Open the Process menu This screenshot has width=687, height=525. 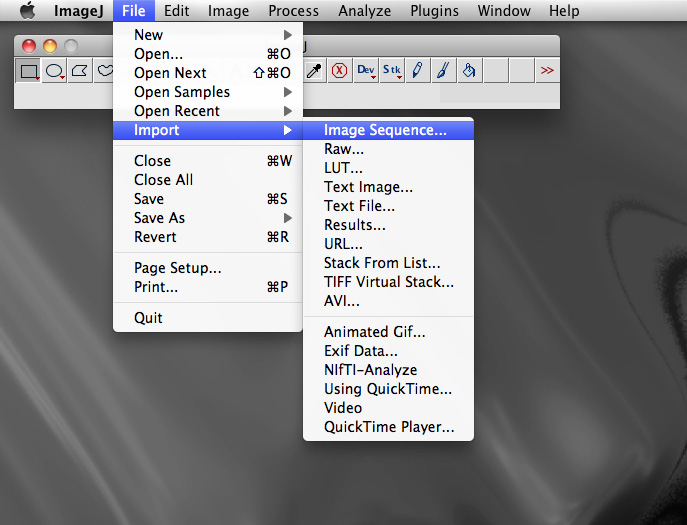pos(293,11)
